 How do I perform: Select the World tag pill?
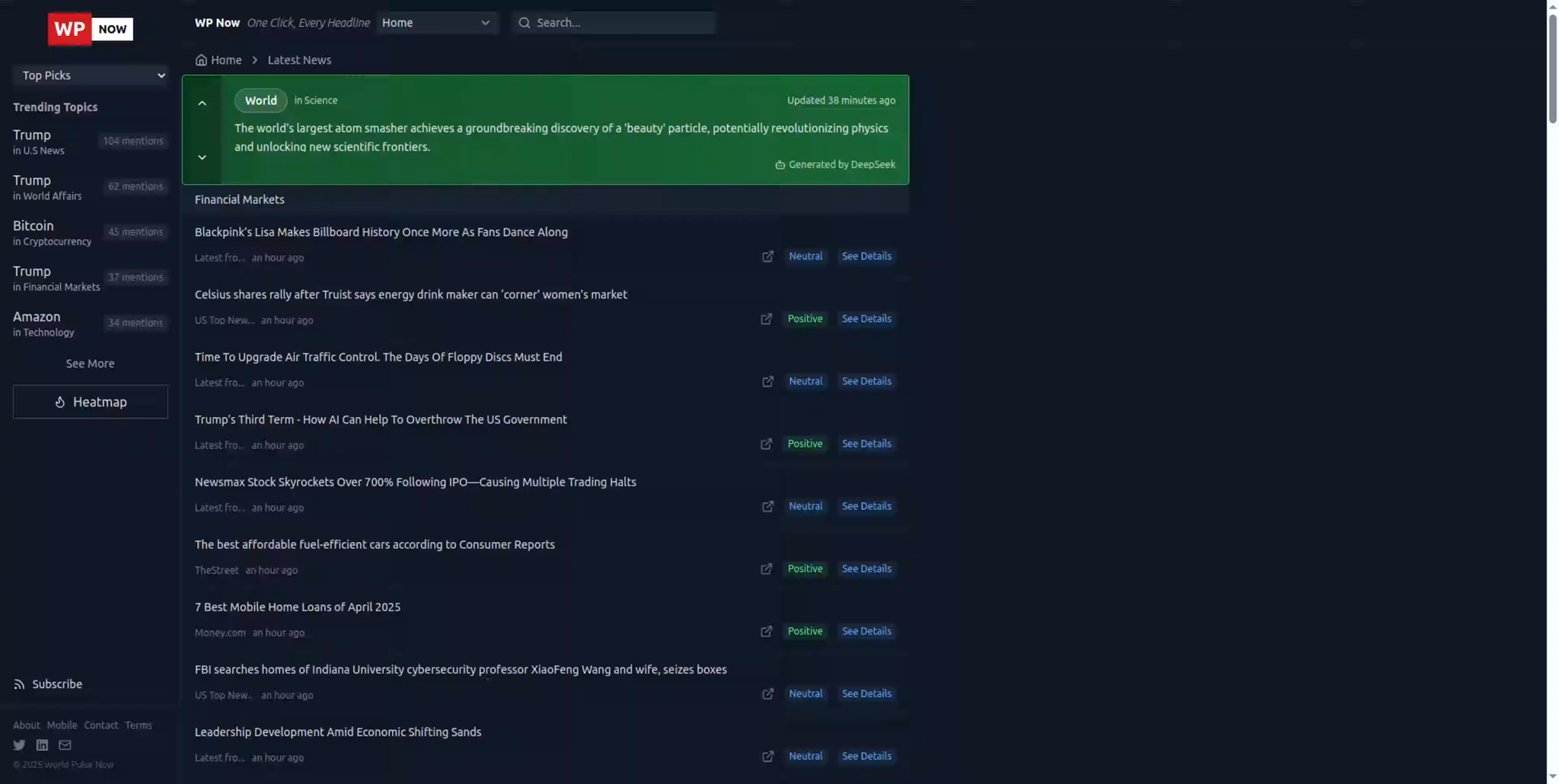260,100
